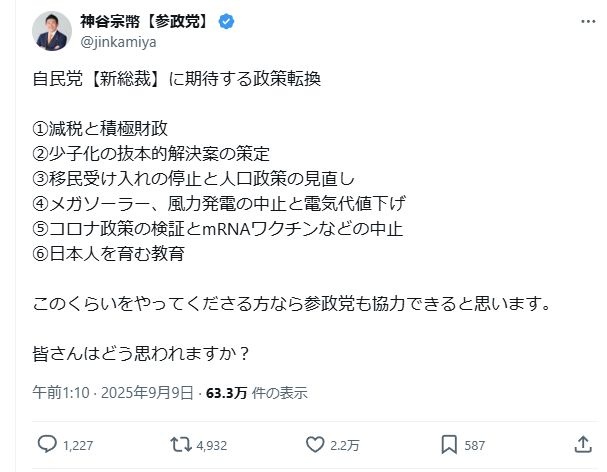Click the repost arrows icon
607x472 pixels.
coord(178,443)
